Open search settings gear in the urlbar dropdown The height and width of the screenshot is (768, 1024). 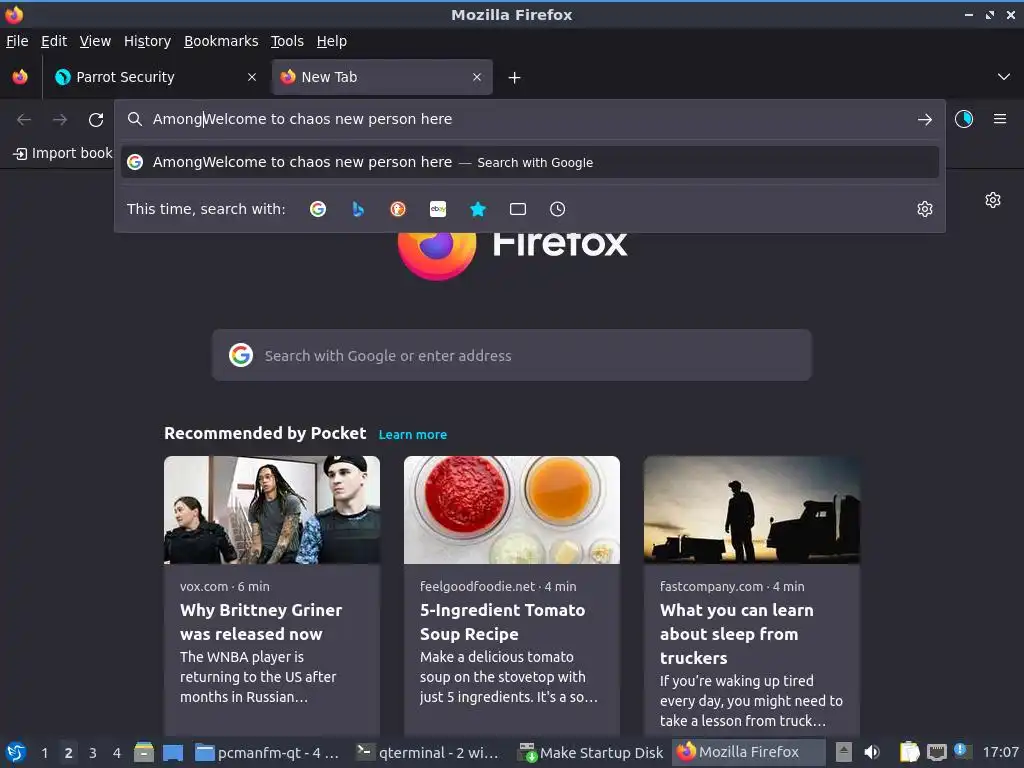925,209
